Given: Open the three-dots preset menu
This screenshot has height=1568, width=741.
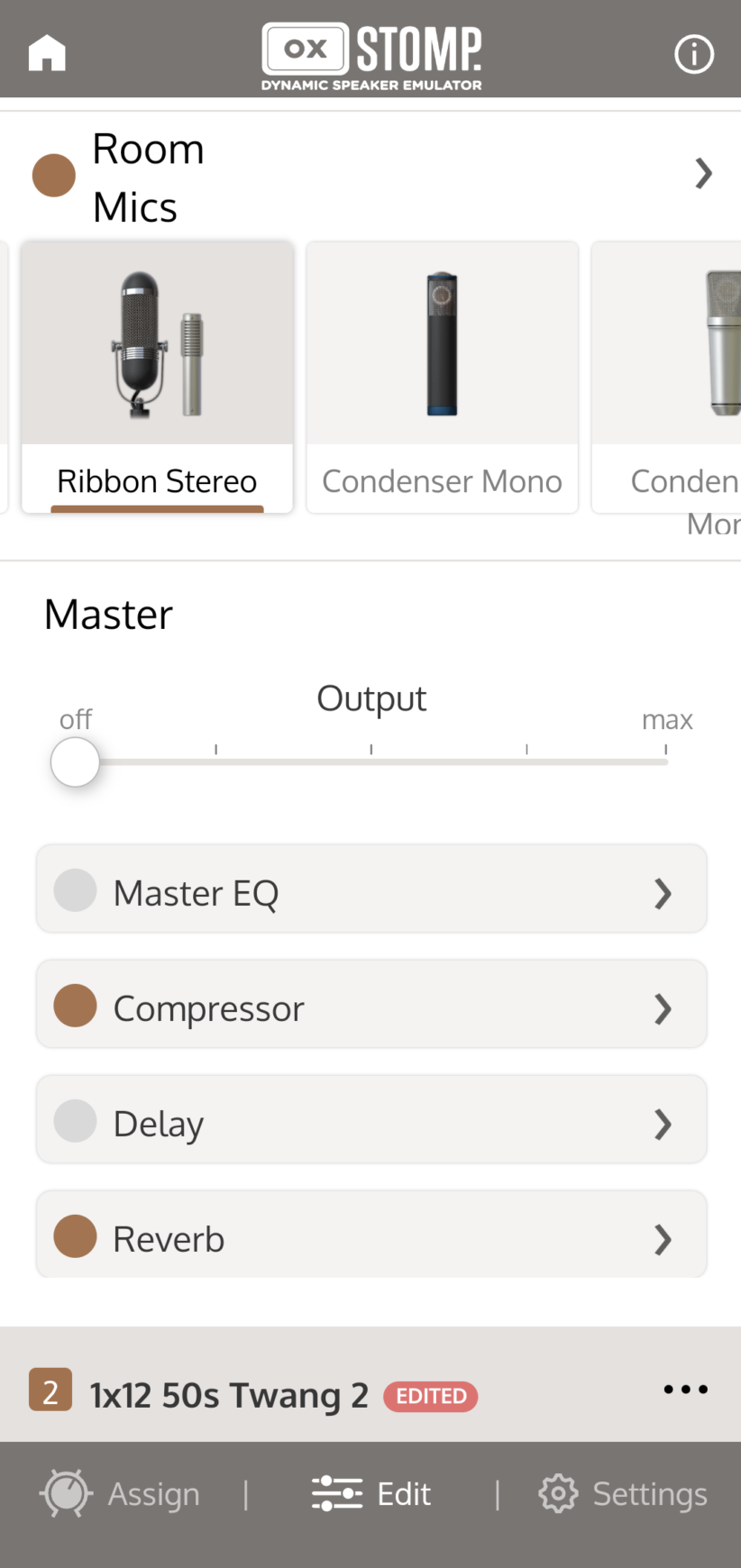Looking at the screenshot, I should [685, 1390].
